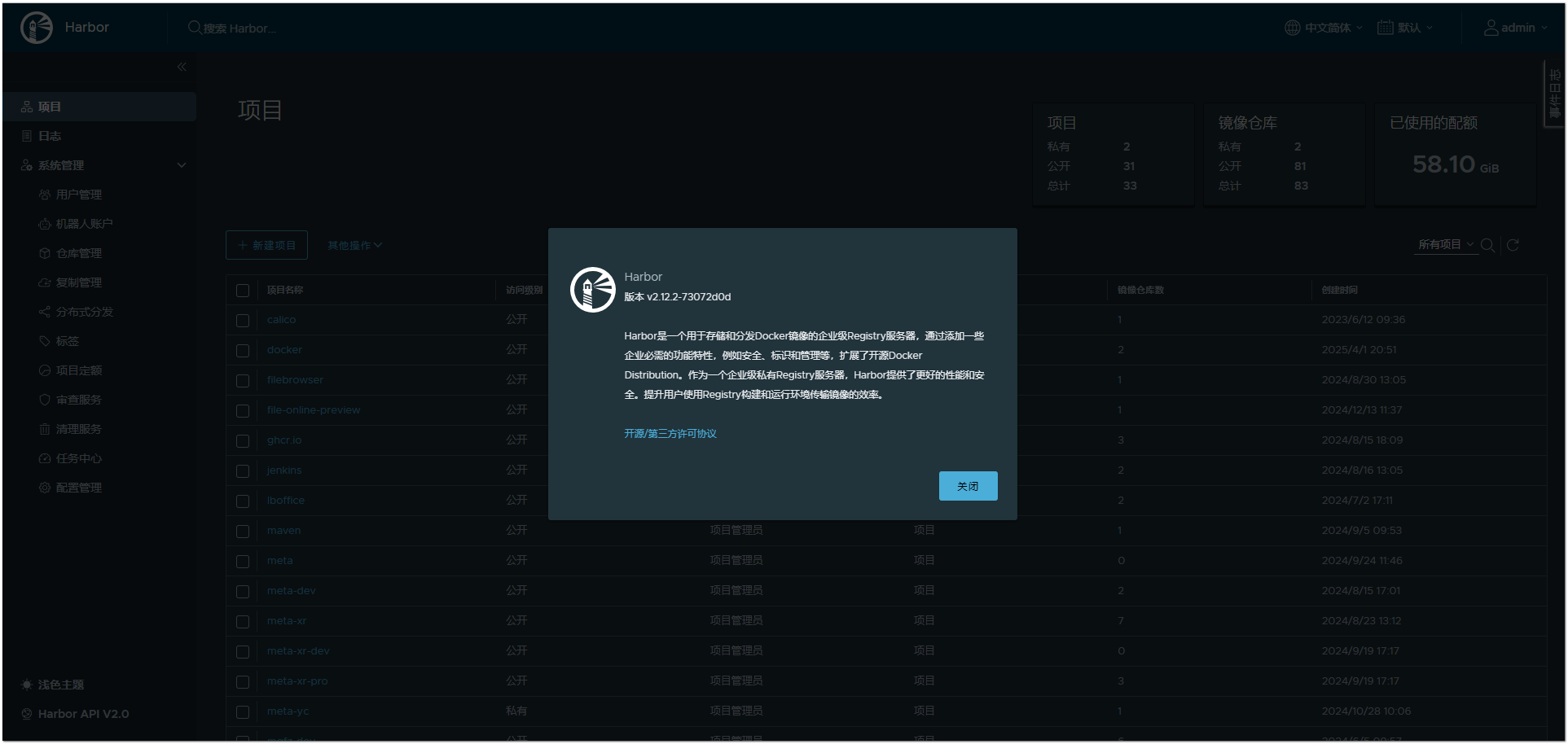Open the admin account menu
The image size is (1568, 744).
[1515, 28]
